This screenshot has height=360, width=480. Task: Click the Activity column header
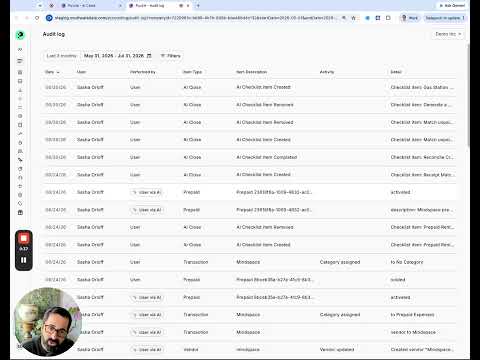(x=327, y=72)
